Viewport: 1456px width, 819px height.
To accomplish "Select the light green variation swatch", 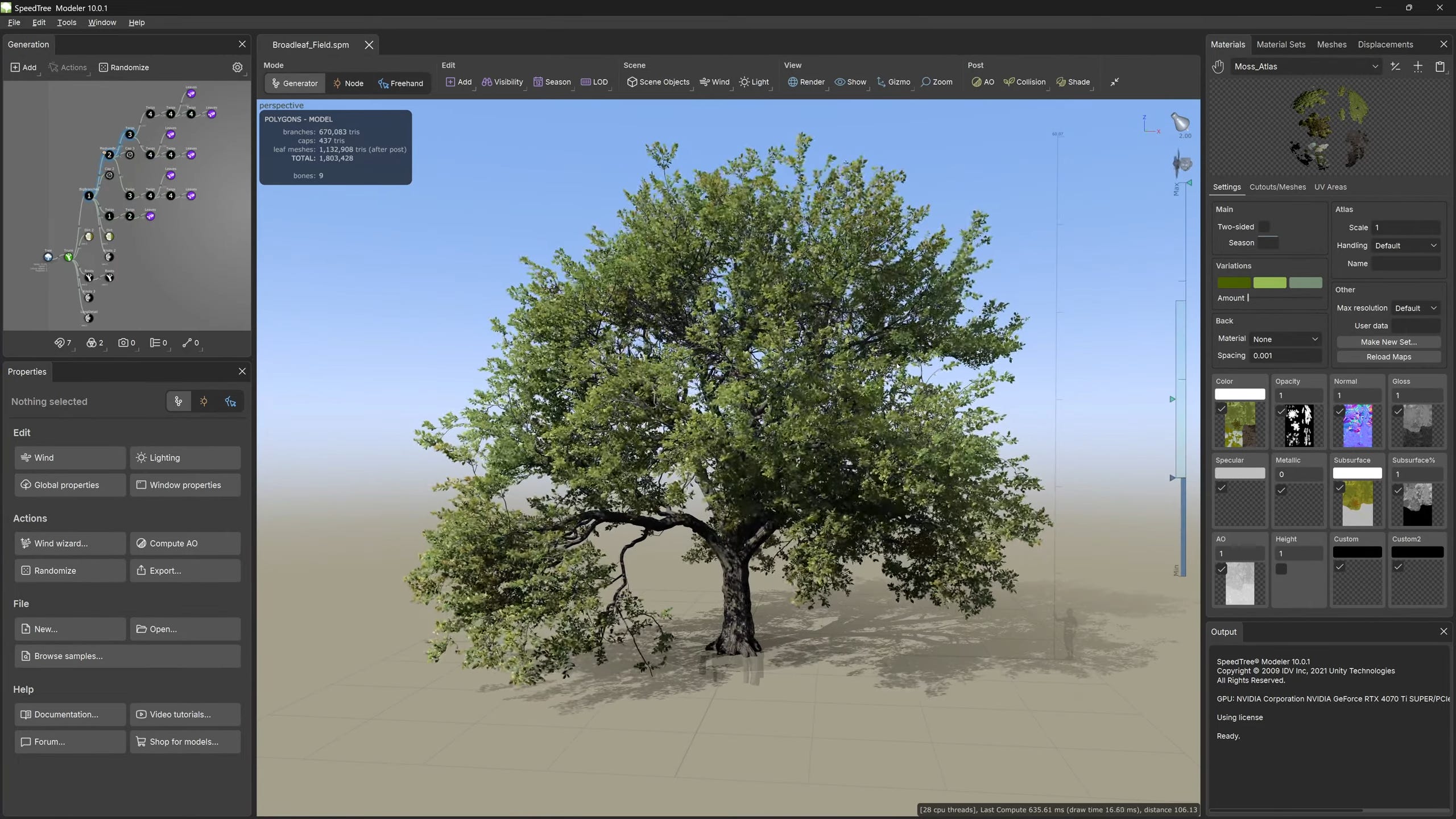I will click(1269, 283).
